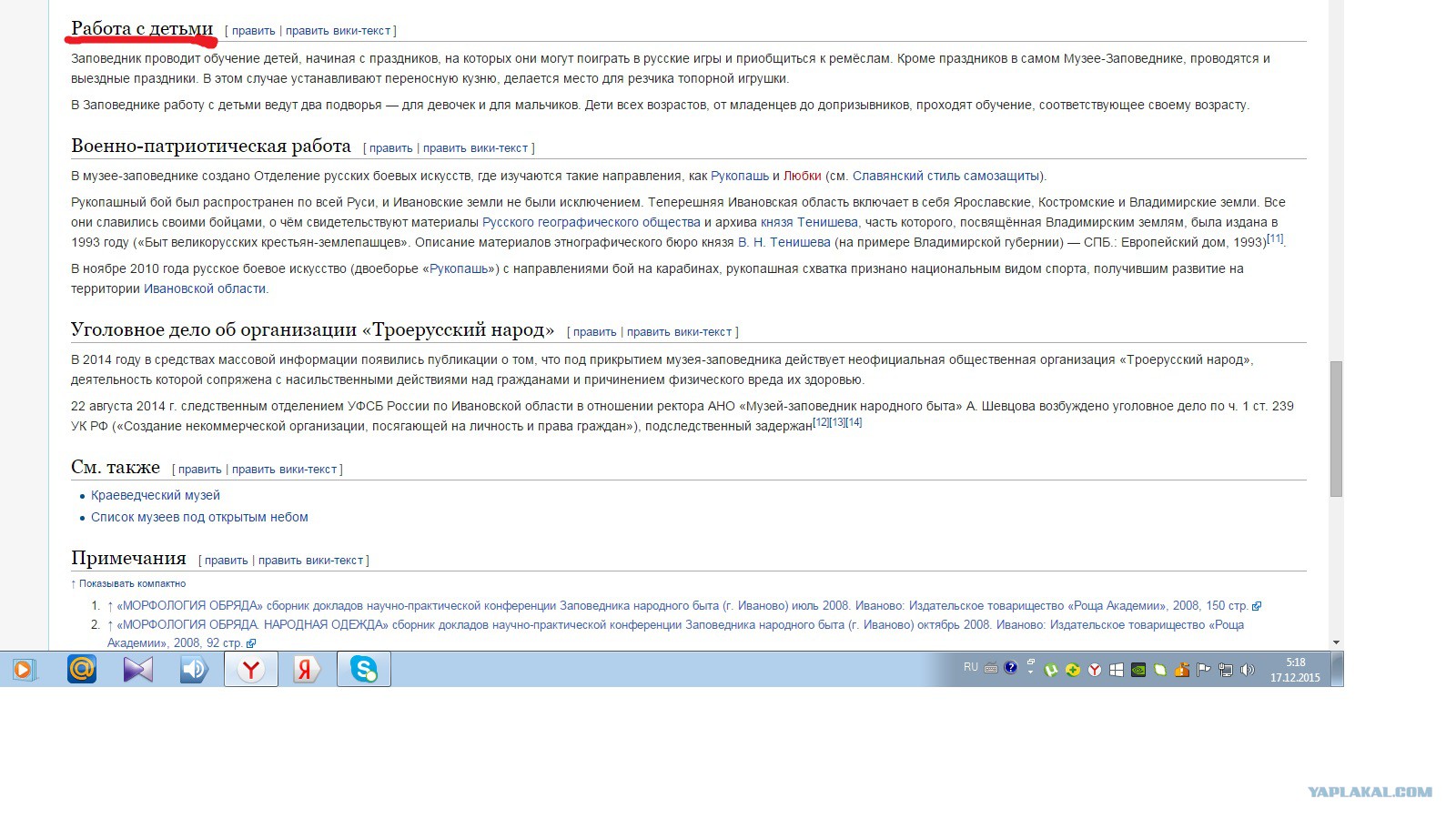Edit wiki-text of 'Военно-патриотическая работа' section
Image resolution: width=1456 pixels, height=819 pixels.
pyautogui.click(x=475, y=148)
